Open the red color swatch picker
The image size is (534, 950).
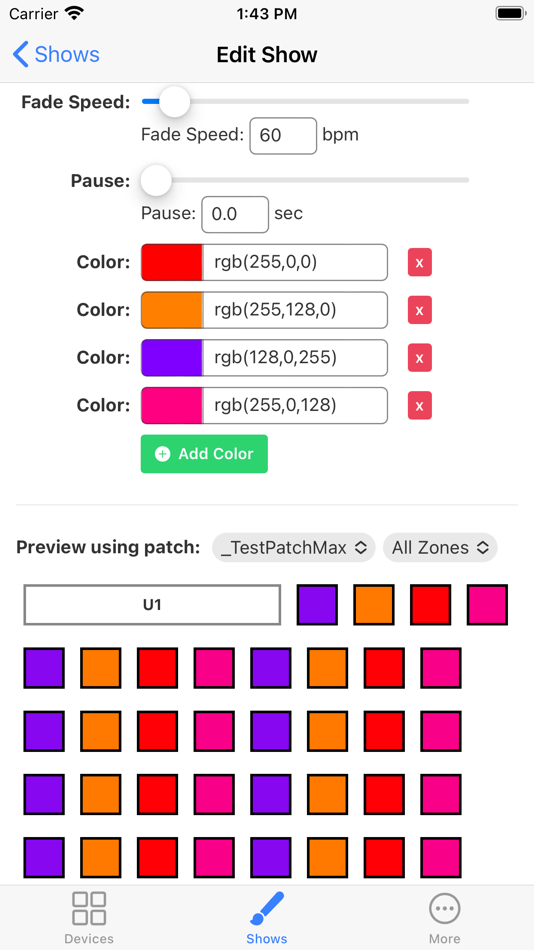[x=172, y=262]
